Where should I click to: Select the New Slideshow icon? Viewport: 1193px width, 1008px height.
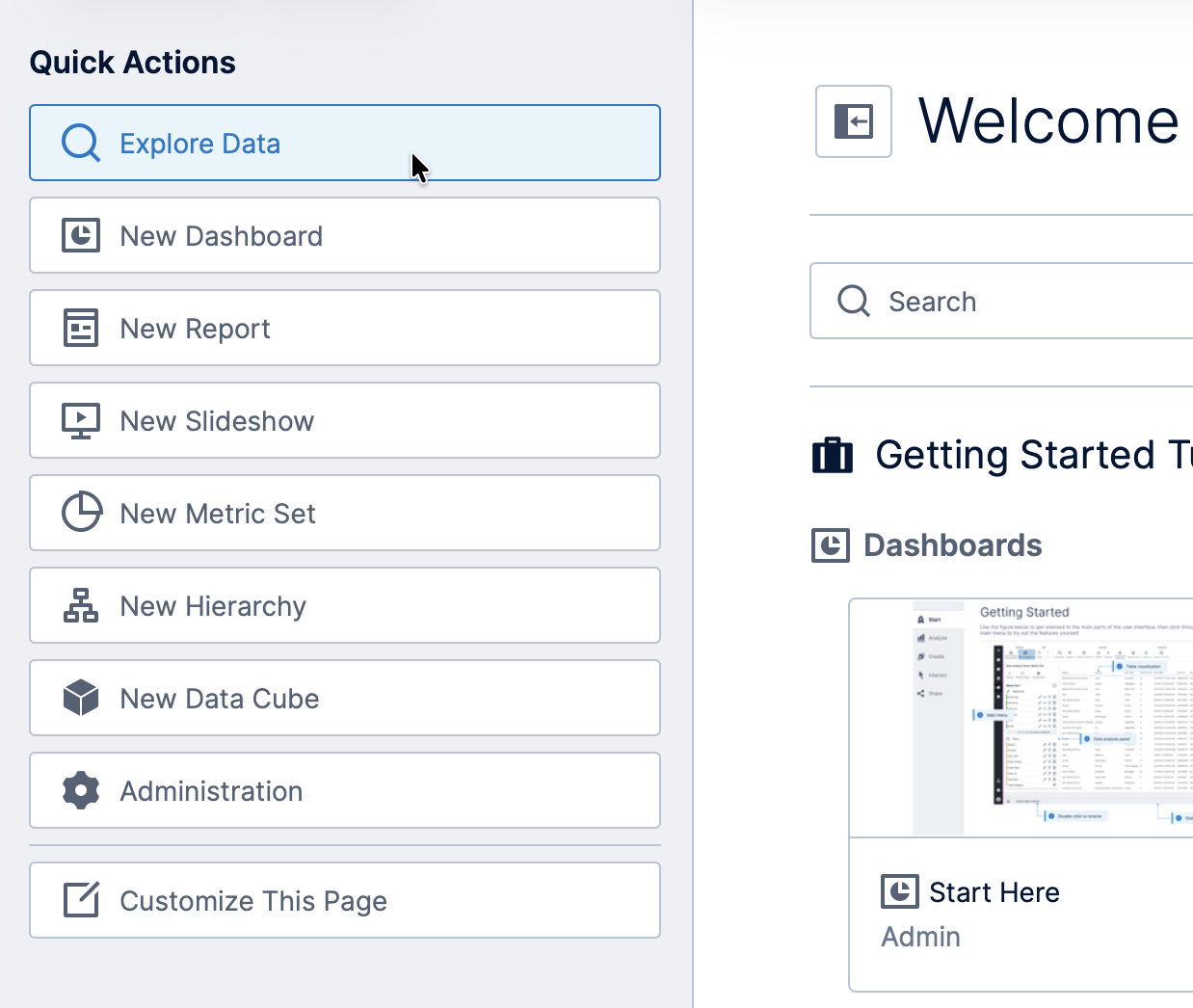pyautogui.click(x=81, y=420)
